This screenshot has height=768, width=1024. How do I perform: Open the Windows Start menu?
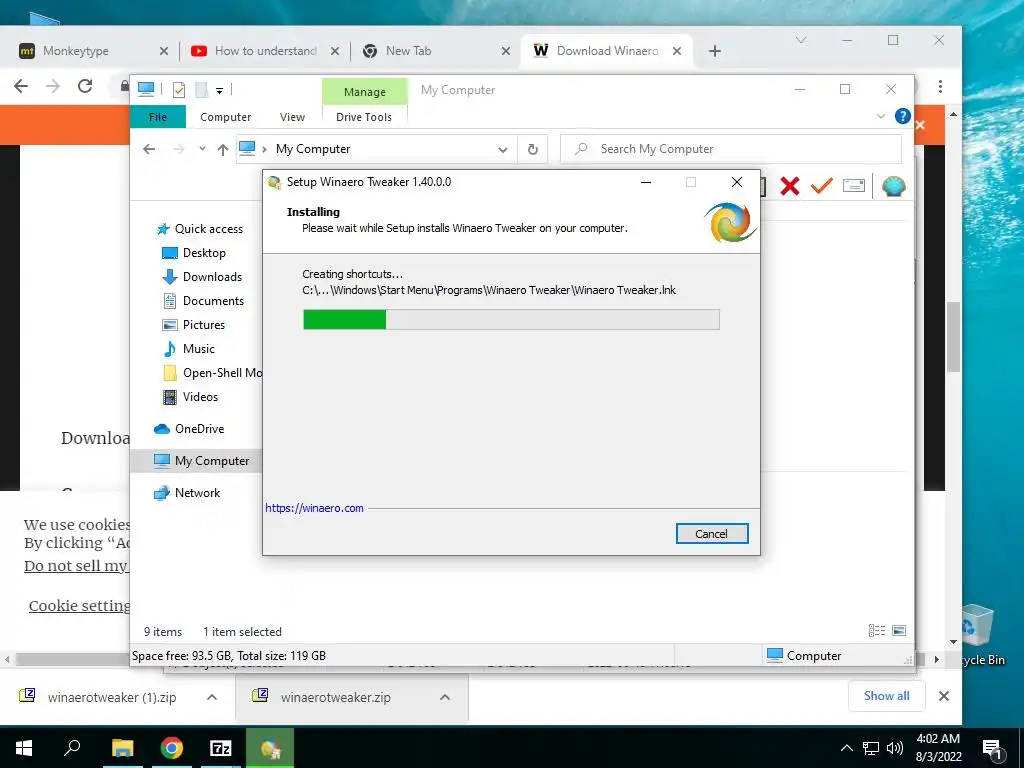tap(24, 748)
